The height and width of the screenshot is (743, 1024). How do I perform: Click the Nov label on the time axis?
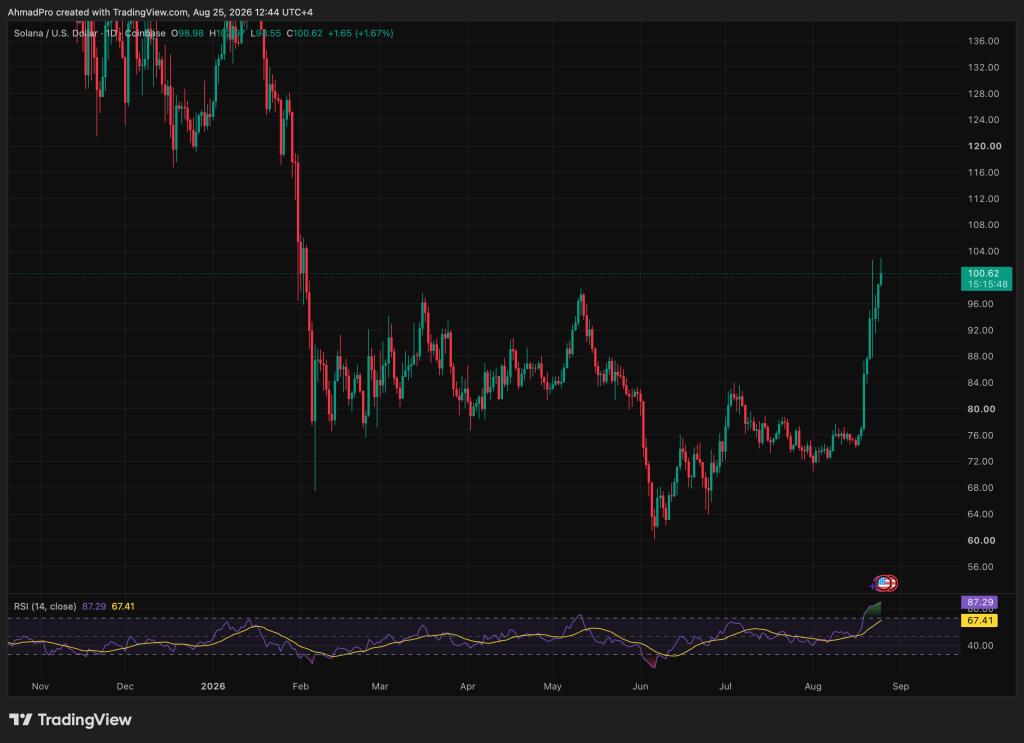[x=40, y=686]
